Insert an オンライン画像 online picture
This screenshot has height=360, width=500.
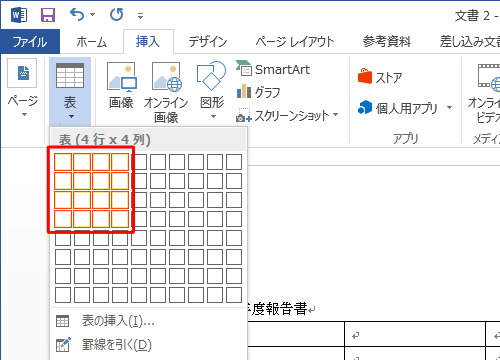tap(166, 92)
